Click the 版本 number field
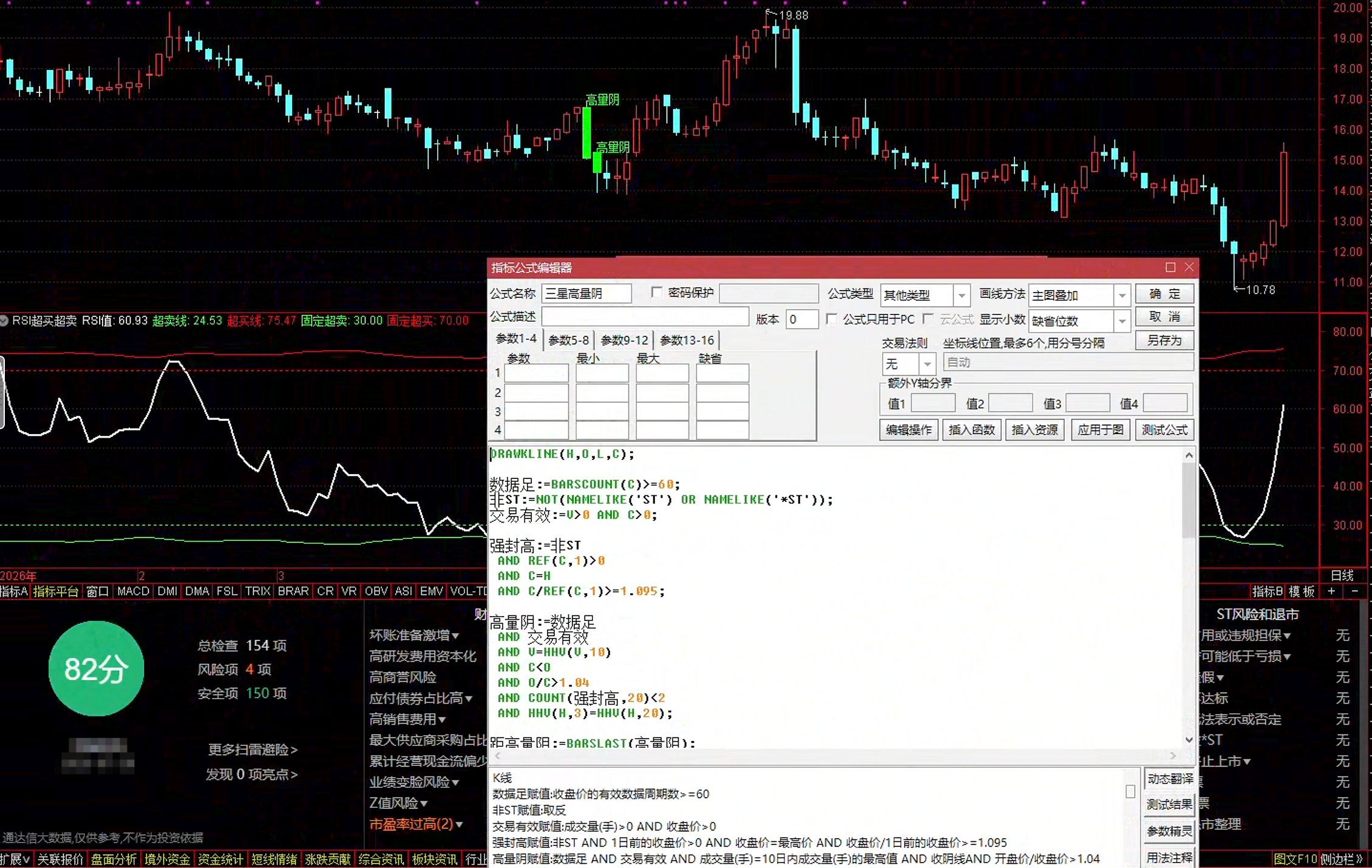This screenshot has height=868, width=1372. (x=802, y=319)
